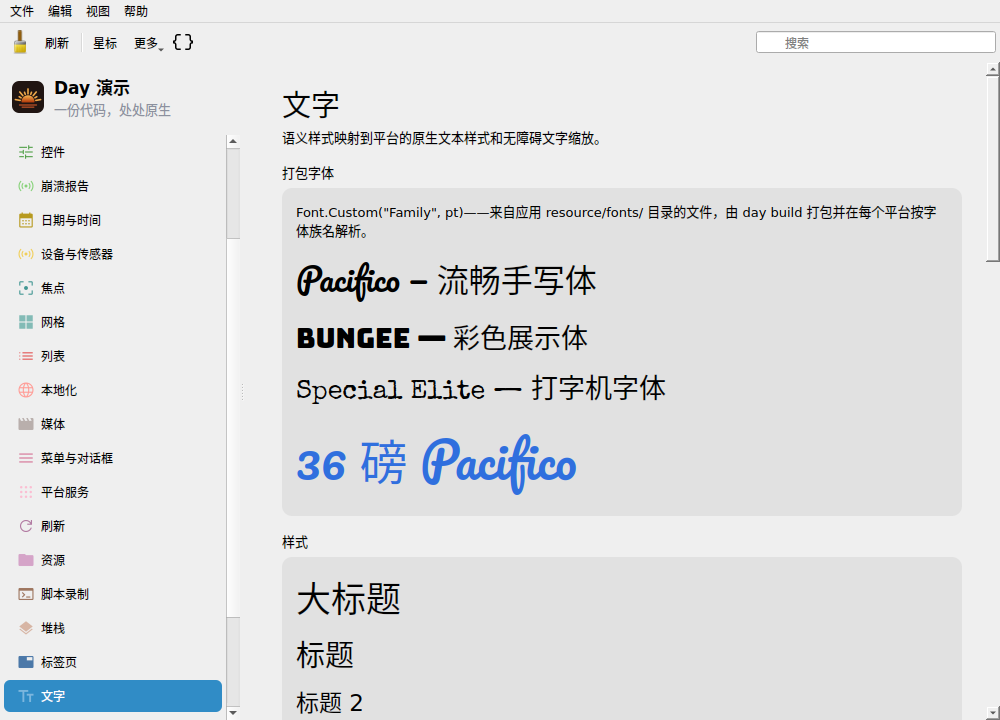This screenshot has width=1000, height=720.
Task: Select the sidebar 刷新 circular arrow icon
Action: pos(26,526)
